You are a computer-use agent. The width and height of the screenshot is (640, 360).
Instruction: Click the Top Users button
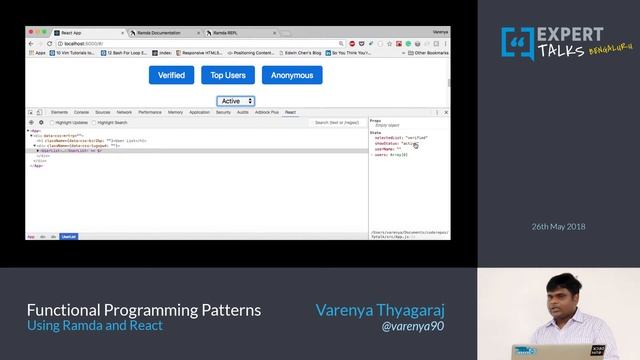pos(228,75)
